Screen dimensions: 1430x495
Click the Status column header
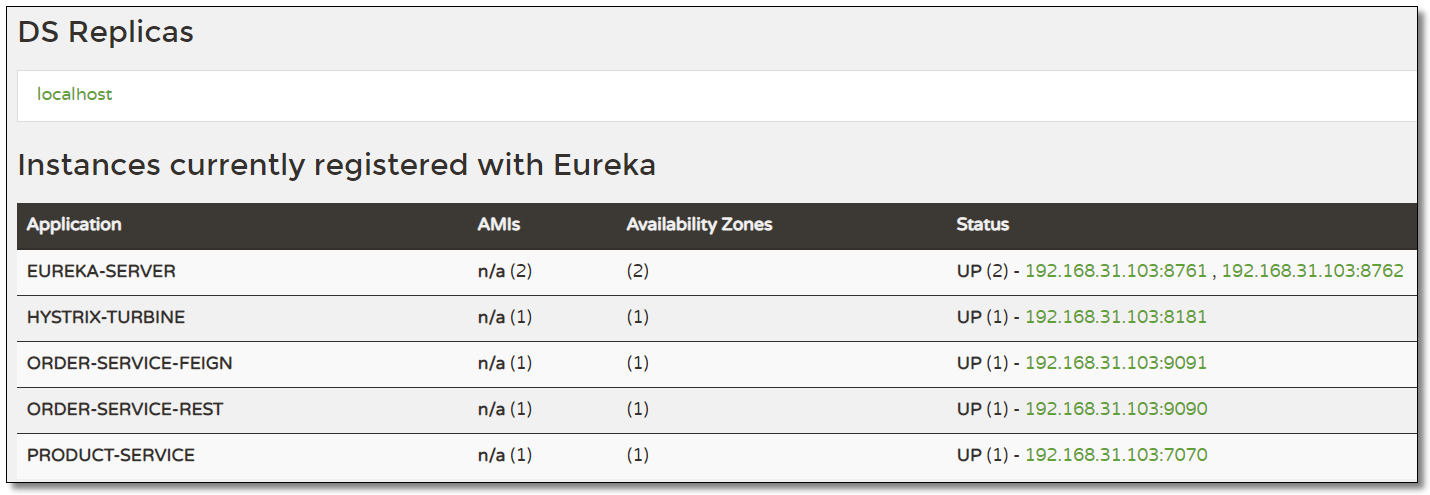(982, 225)
